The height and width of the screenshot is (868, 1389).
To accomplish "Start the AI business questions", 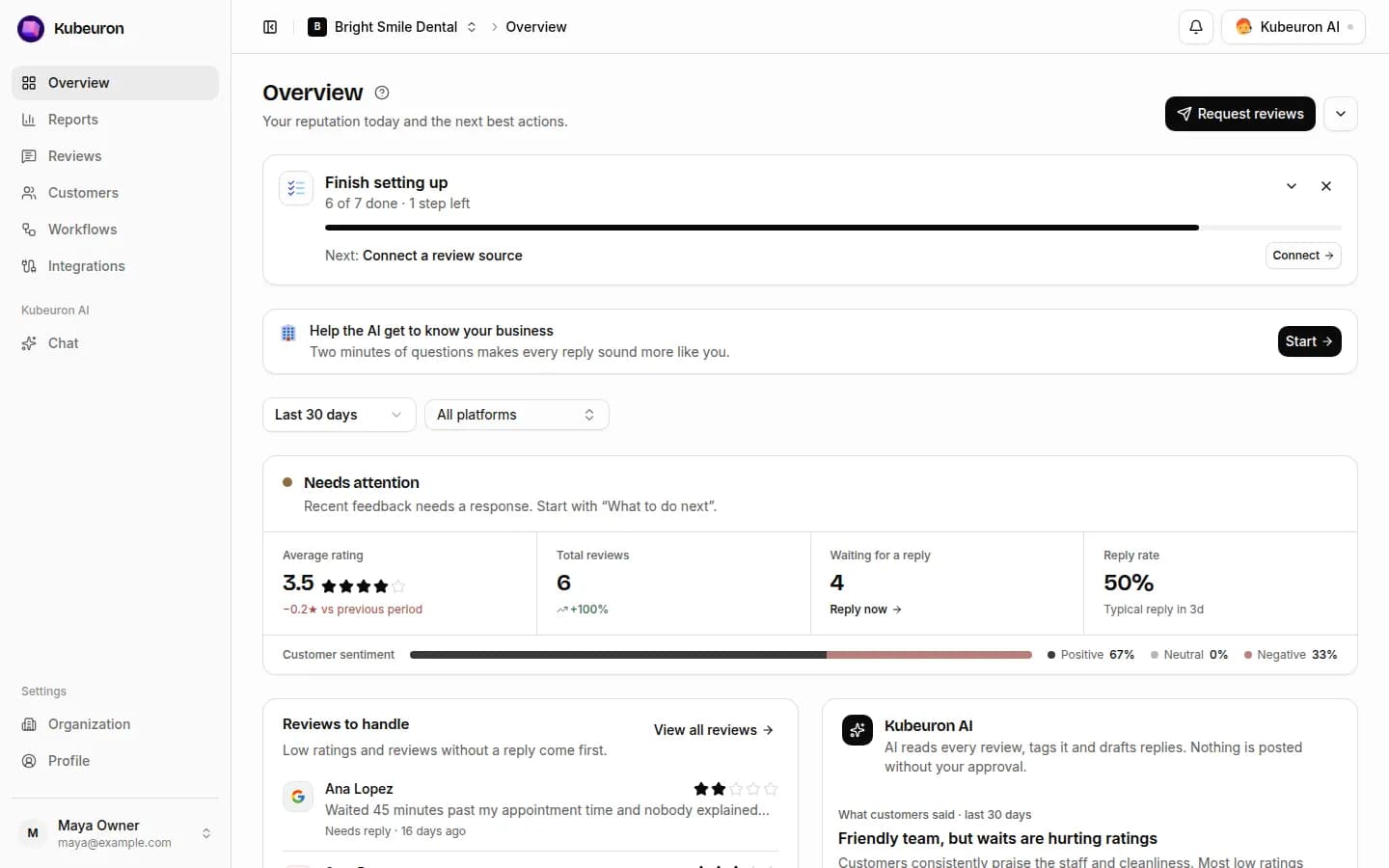I will [x=1309, y=341].
